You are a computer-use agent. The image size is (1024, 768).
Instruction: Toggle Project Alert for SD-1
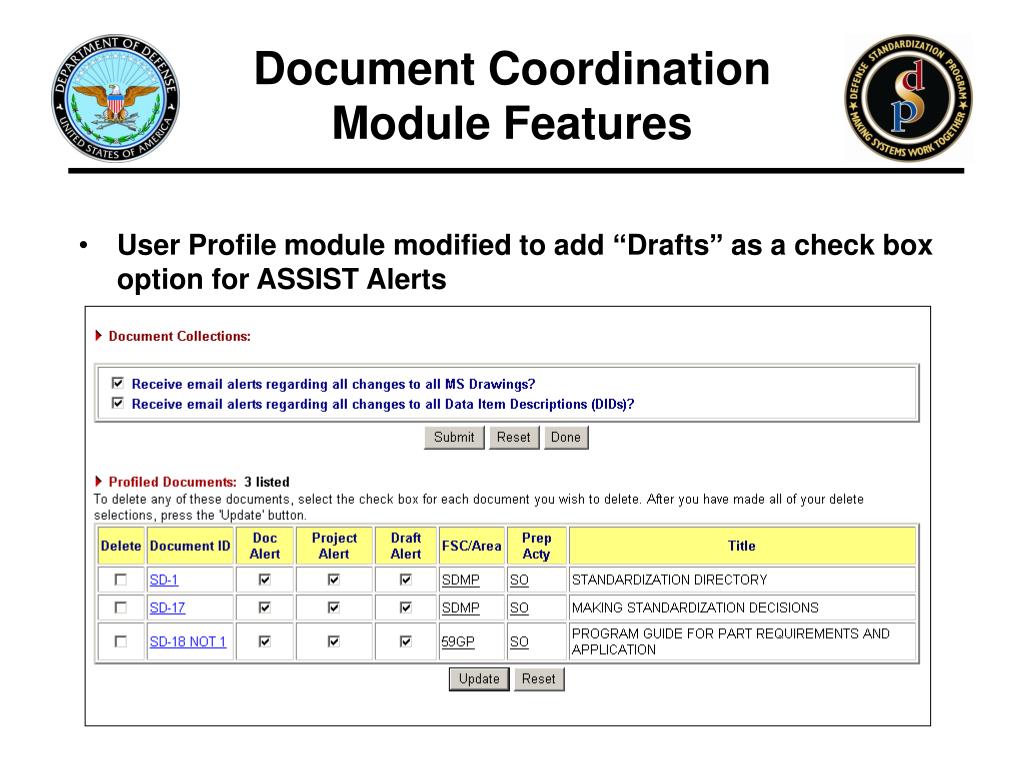334,579
